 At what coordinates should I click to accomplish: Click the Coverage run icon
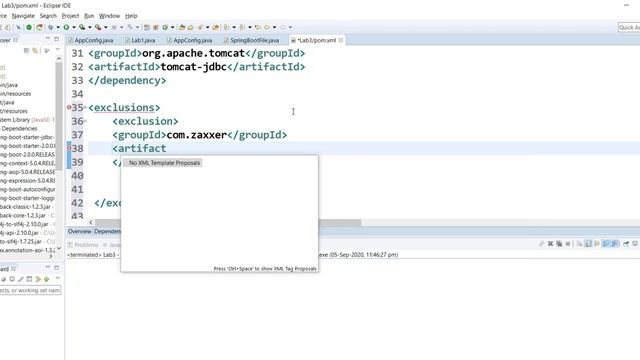(82, 27)
